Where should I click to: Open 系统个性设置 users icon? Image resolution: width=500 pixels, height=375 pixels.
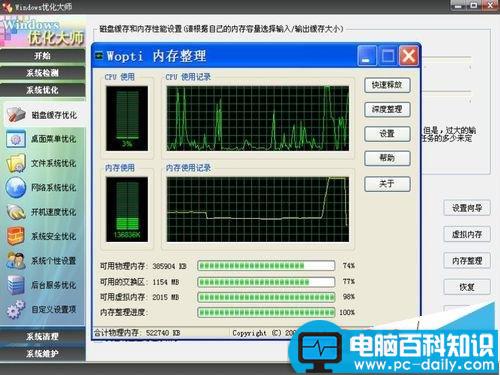click(16, 261)
